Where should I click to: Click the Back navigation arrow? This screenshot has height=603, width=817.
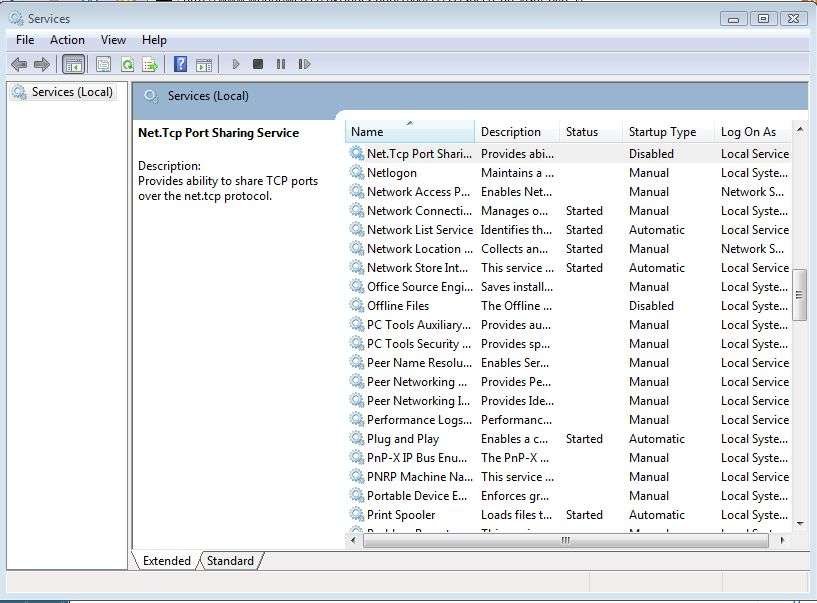click(x=18, y=63)
